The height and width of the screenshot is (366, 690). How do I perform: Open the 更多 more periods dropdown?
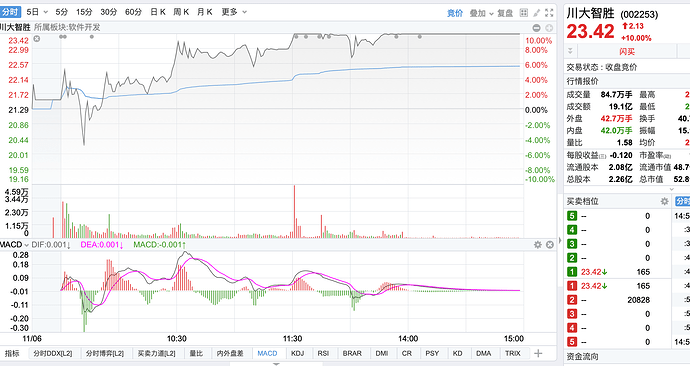tap(234, 12)
